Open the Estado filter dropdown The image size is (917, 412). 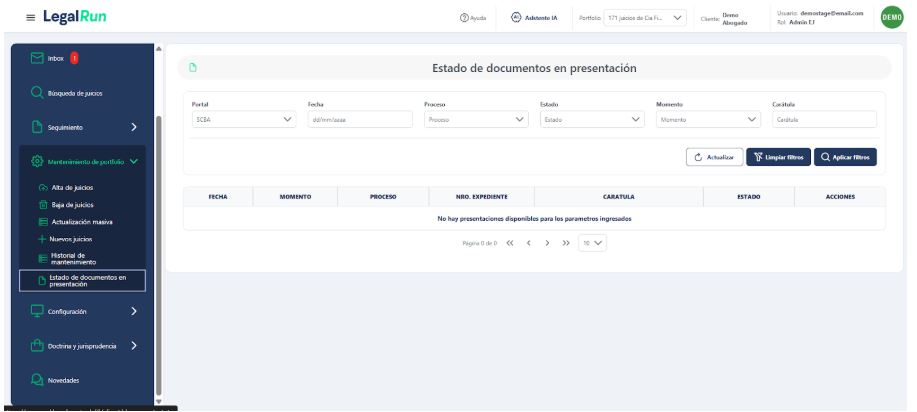tap(592, 119)
